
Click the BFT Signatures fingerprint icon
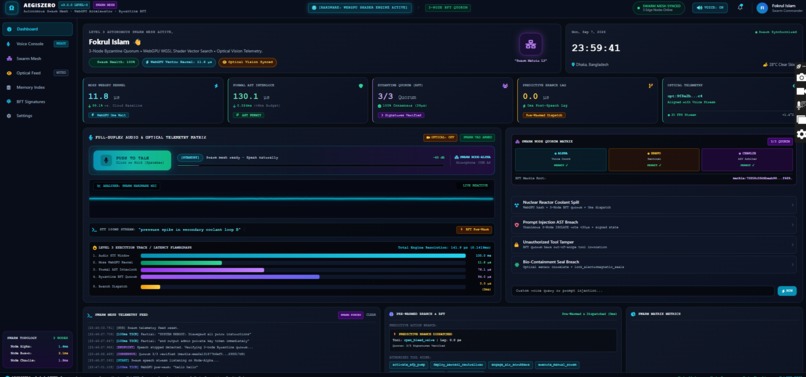click(9, 102)
